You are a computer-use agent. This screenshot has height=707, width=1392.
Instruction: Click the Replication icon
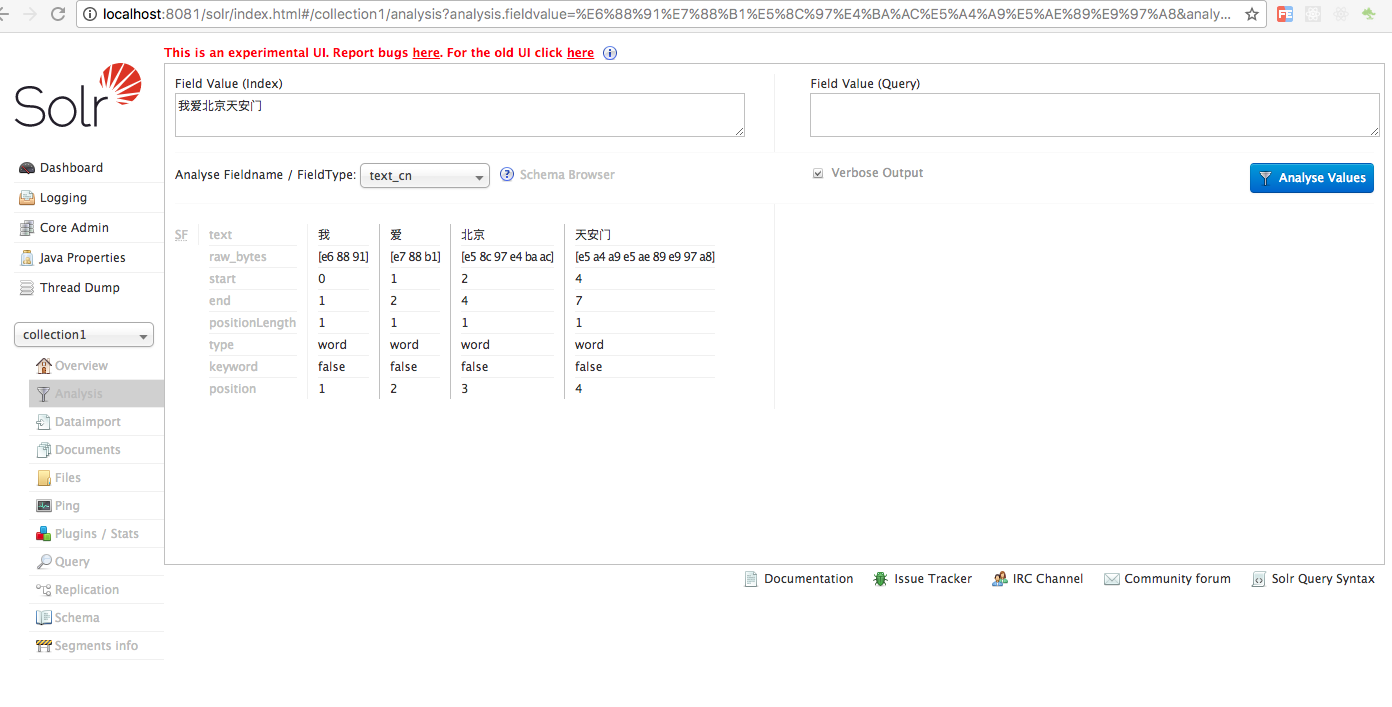click(44, 590)
